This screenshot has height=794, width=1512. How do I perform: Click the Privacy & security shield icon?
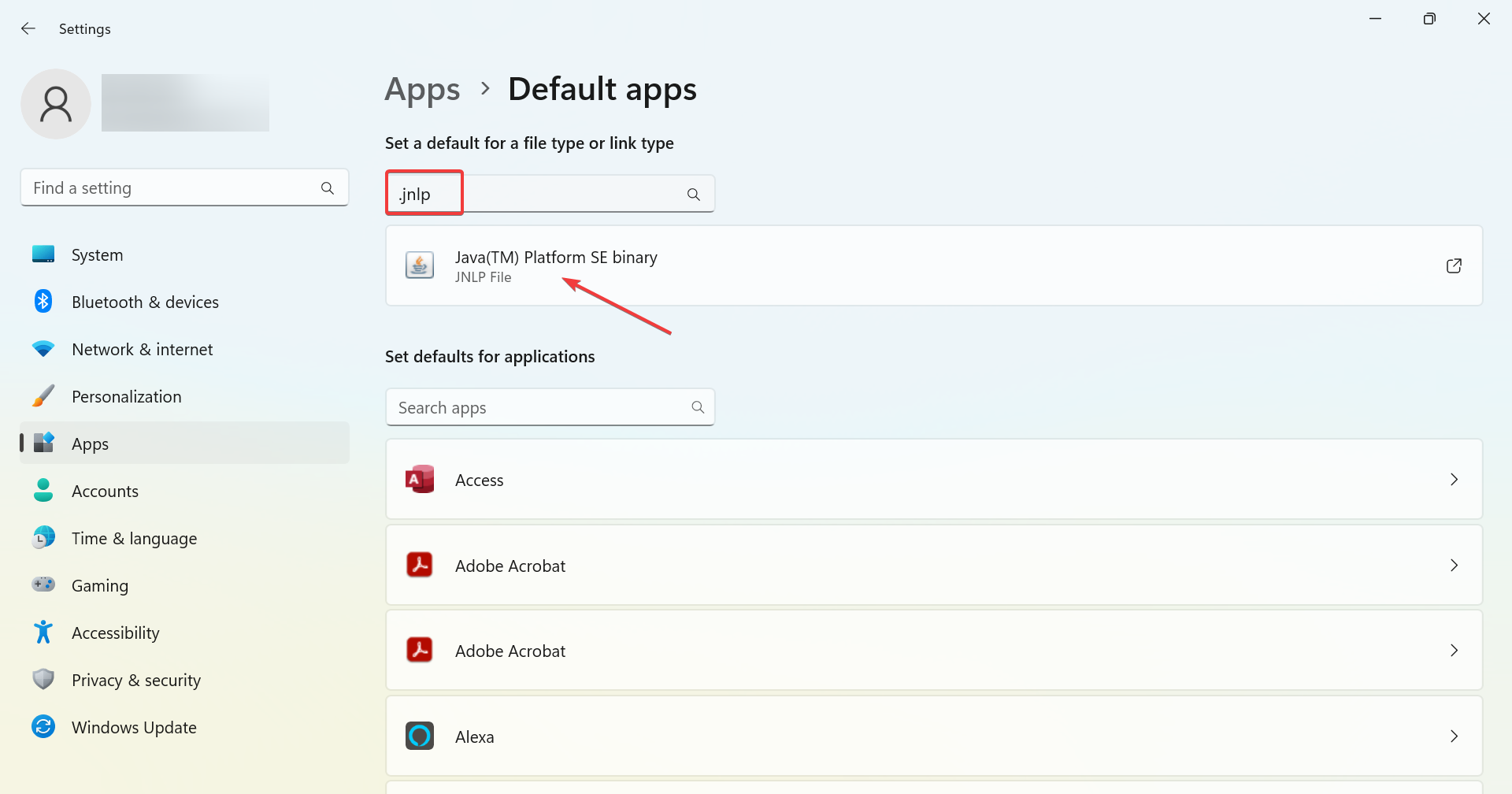43,679
